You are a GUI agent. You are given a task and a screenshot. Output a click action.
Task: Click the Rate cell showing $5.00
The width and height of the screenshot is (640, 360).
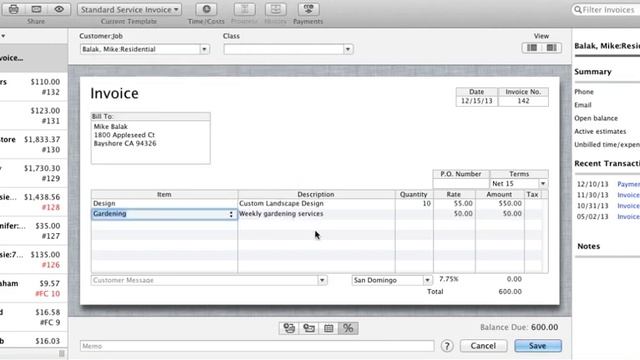pos(454,203)
